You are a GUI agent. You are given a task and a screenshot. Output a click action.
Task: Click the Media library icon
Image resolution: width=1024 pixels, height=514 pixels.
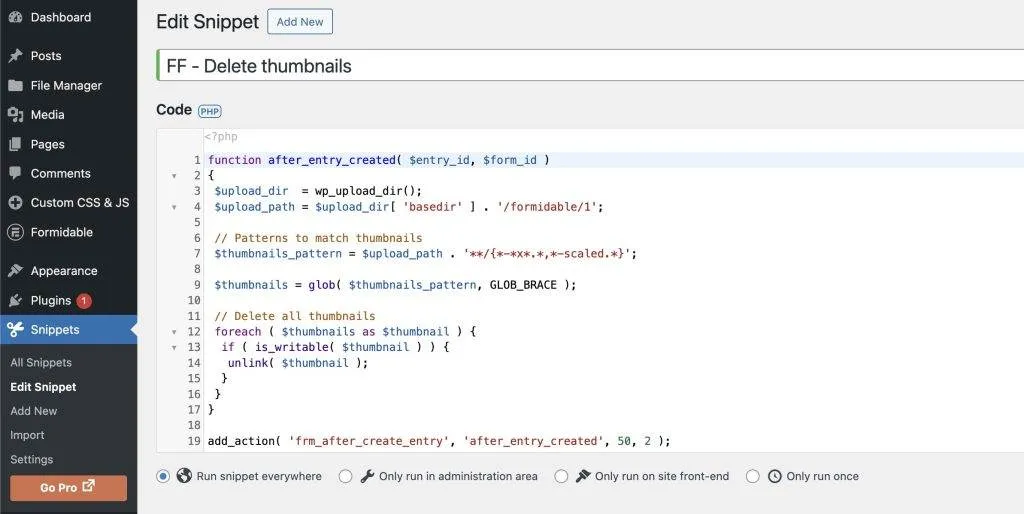point(15,115)
